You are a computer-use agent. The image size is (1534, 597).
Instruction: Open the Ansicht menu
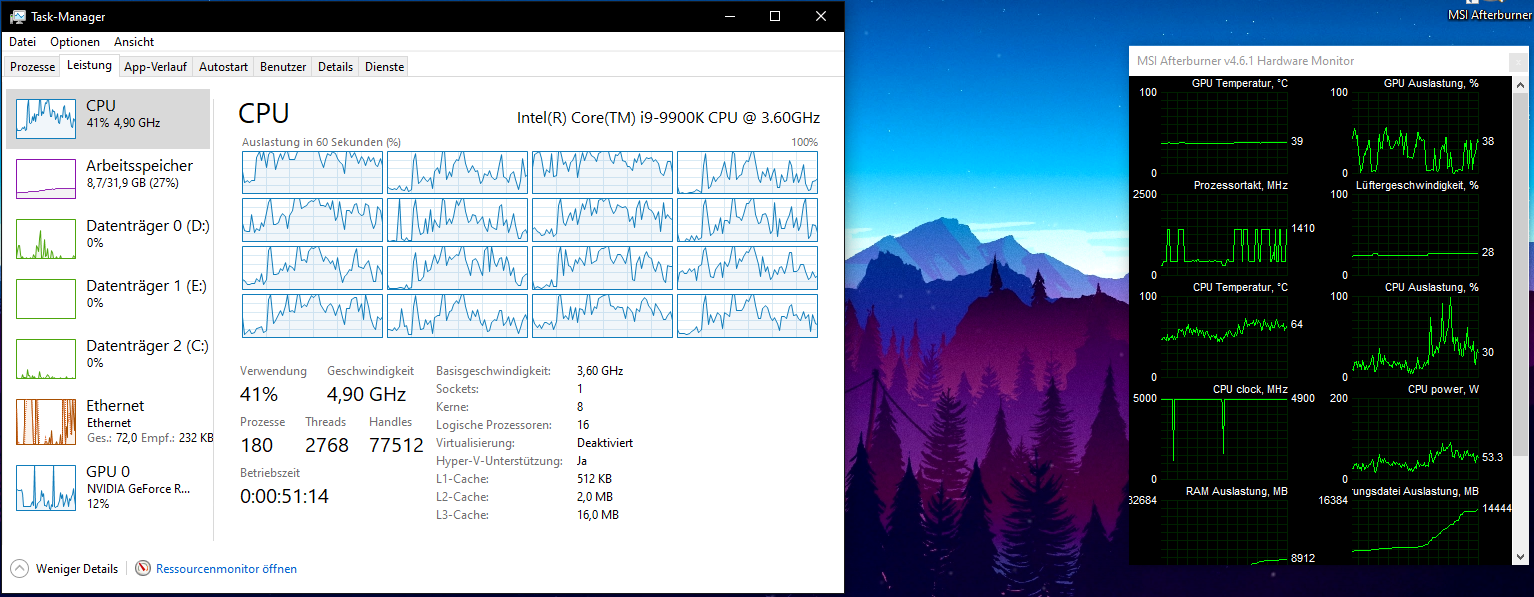tap(134, 42)
